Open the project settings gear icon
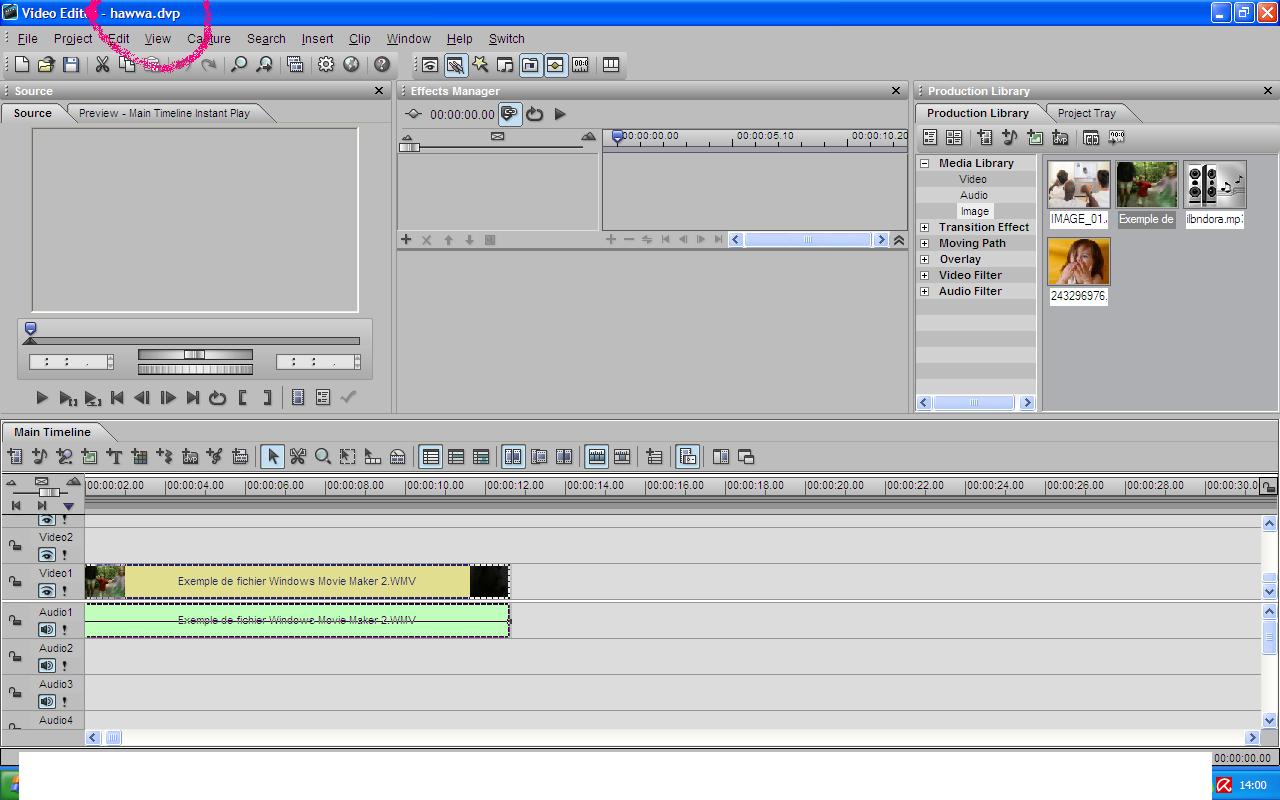Image resolution: width=1280 pixels, height=800 pixels. pyautogui.click(x=326, y=65)
